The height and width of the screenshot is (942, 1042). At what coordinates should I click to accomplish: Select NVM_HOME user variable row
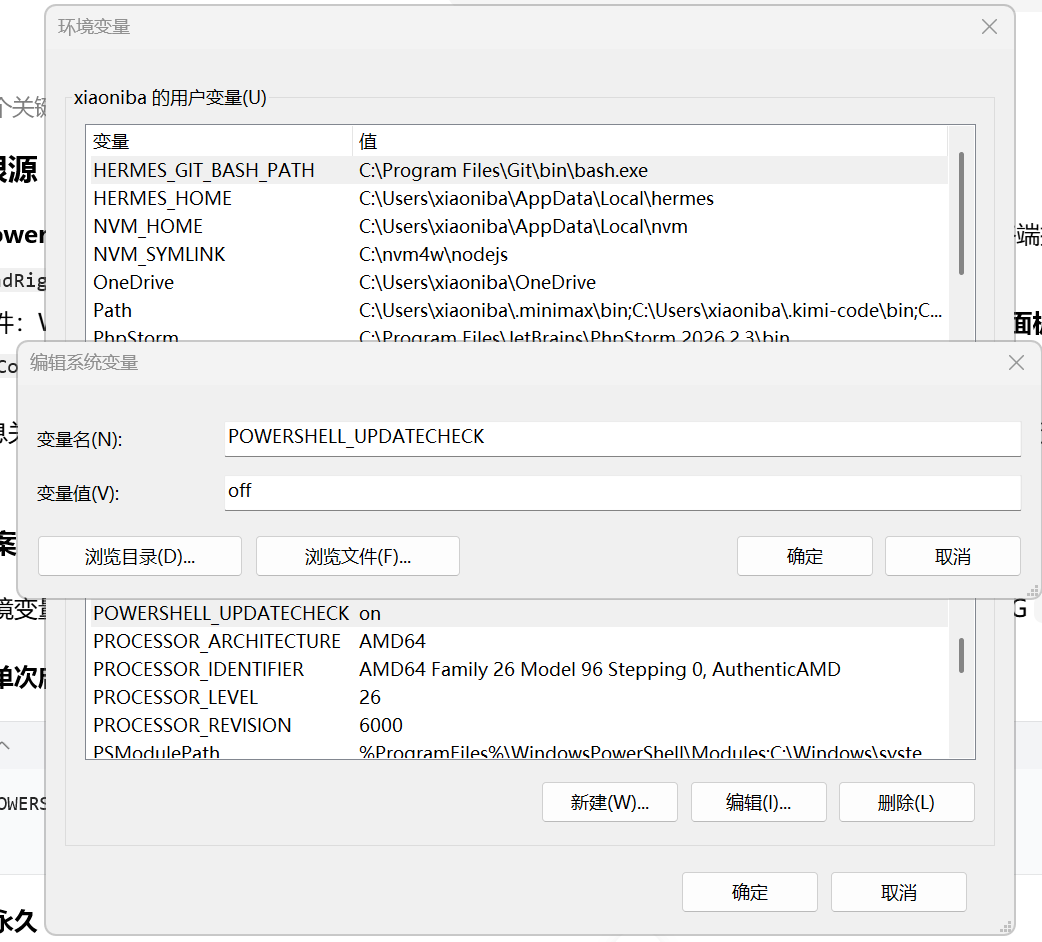coord(517,226)
